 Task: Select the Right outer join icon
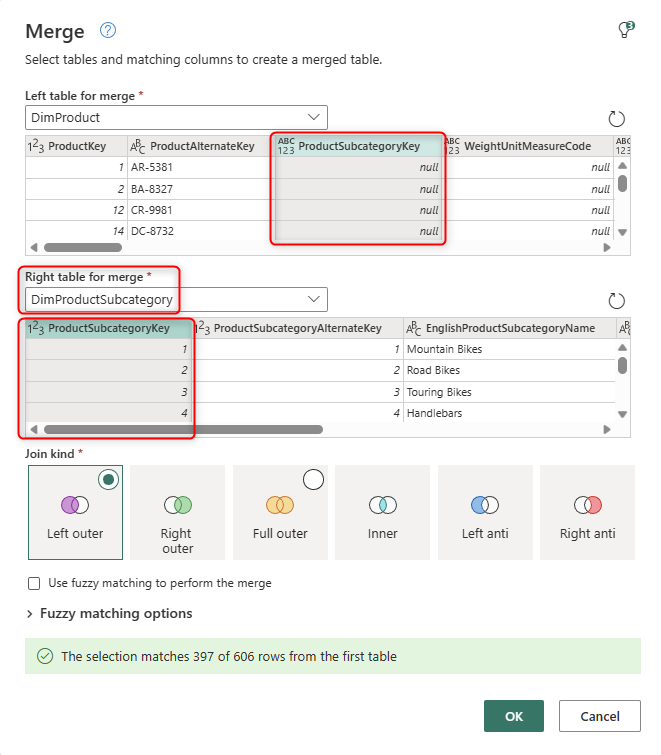tap(177, 505)
